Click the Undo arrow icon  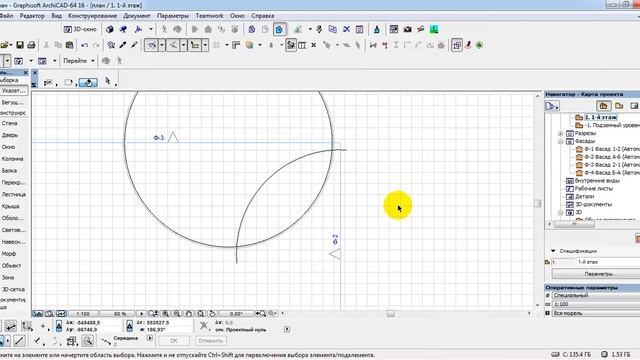click(84, 45)
